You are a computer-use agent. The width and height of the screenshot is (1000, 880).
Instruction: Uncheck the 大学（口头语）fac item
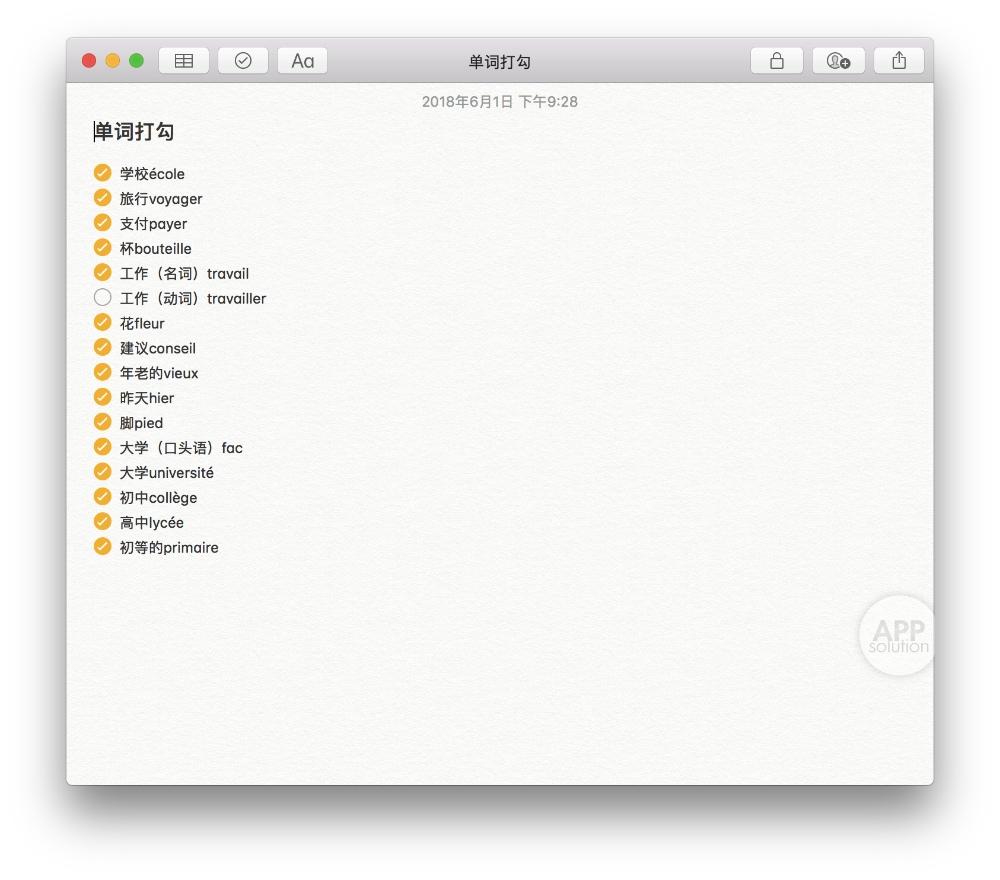click(x=103, y=446)
